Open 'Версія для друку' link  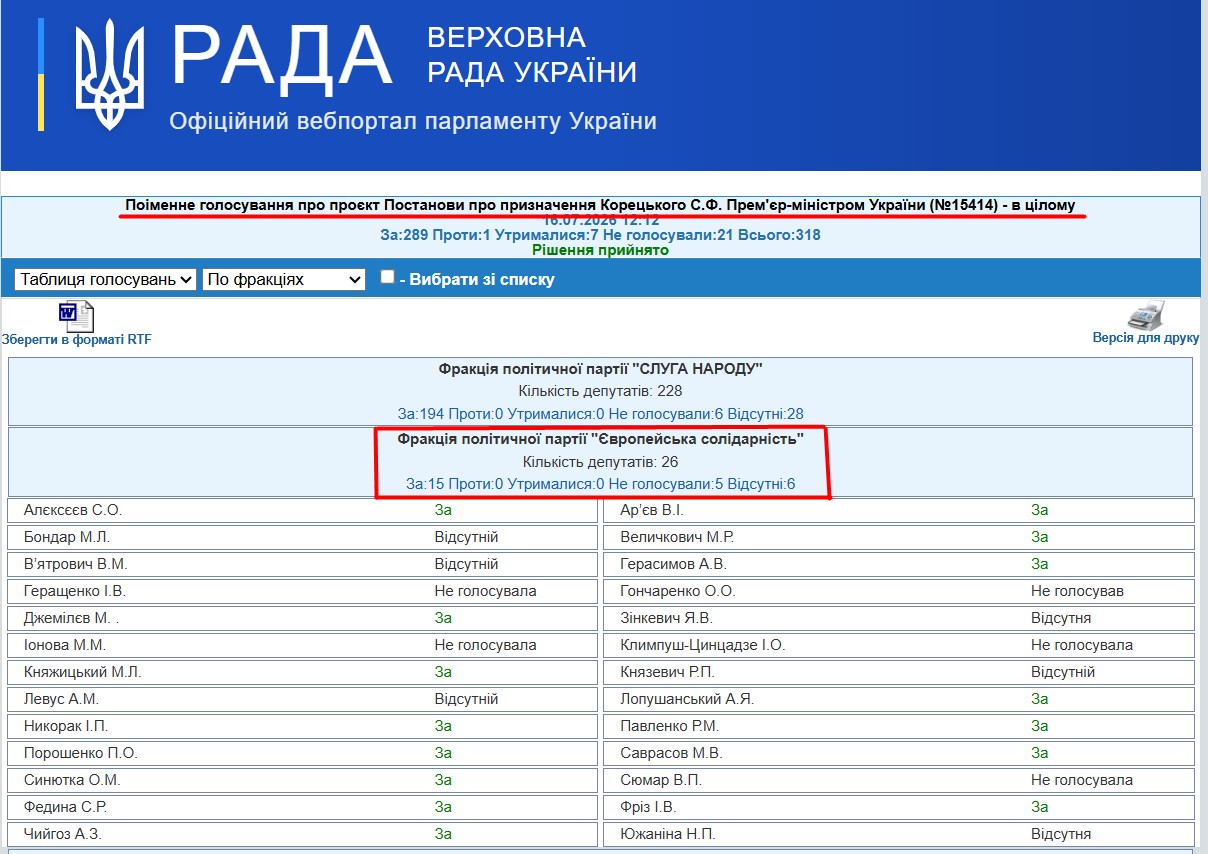point(1146,338)
